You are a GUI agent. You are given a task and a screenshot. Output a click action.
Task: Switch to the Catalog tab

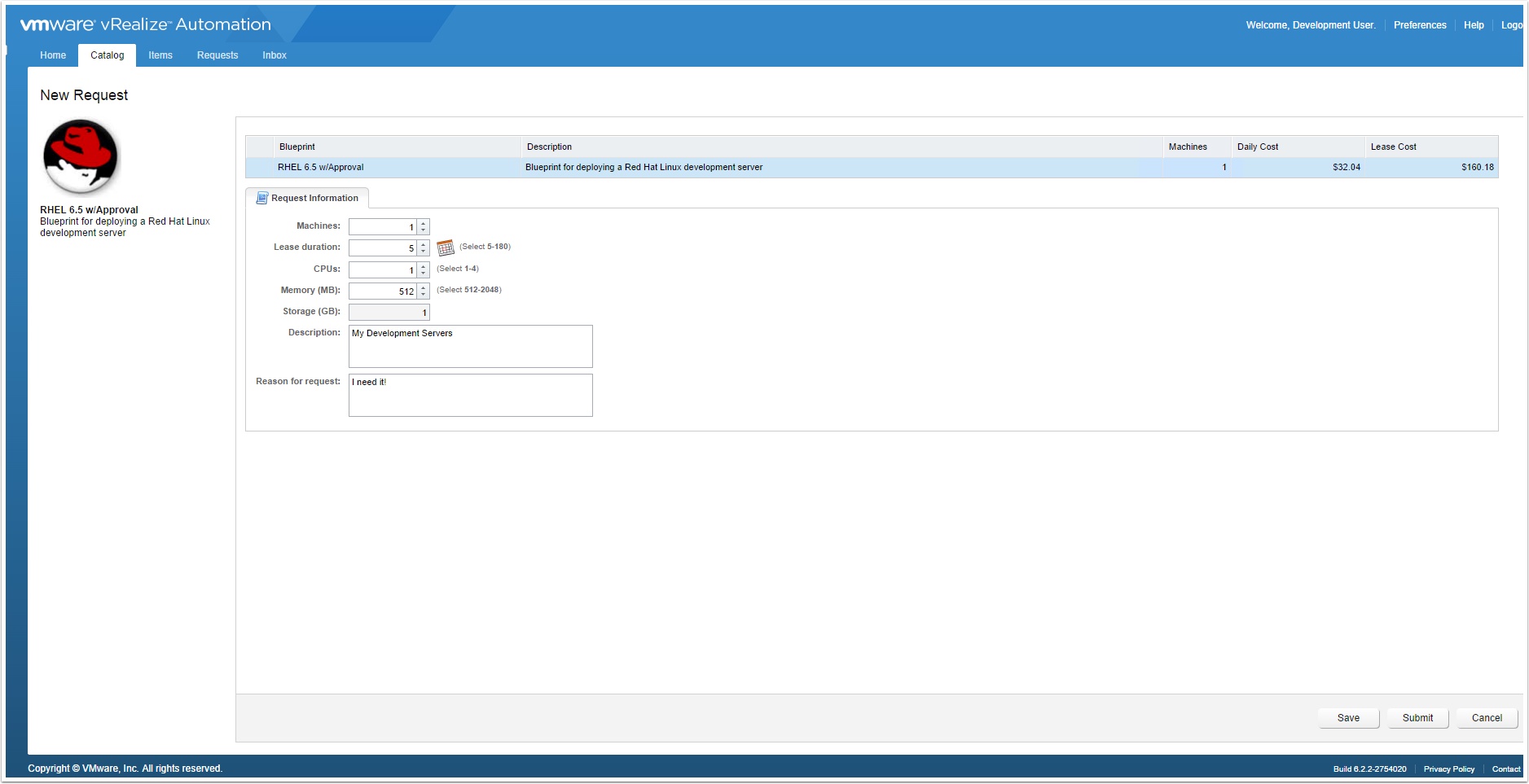click(x=107, y=55)
